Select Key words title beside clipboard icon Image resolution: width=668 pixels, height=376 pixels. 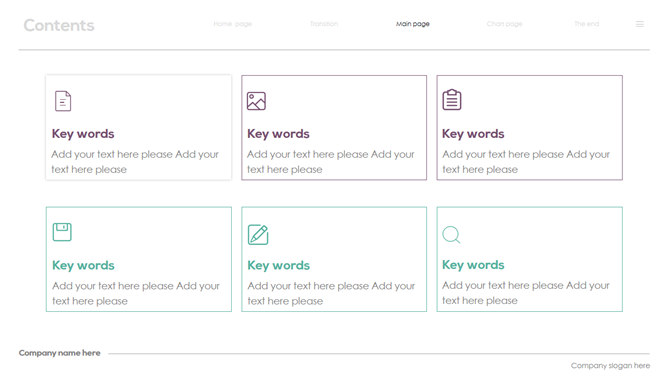473,134
